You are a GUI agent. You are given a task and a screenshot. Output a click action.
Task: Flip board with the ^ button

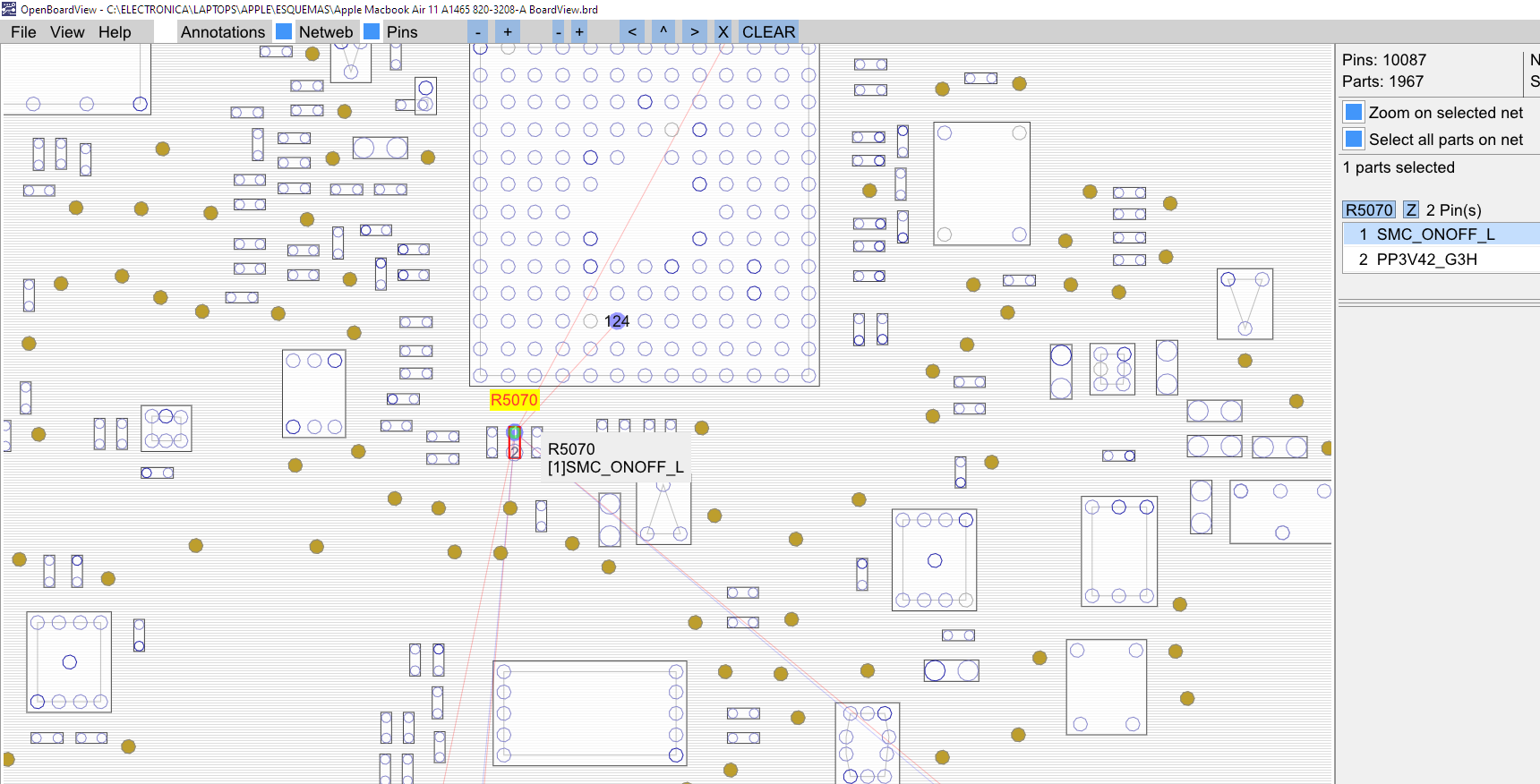click(663, 32)
